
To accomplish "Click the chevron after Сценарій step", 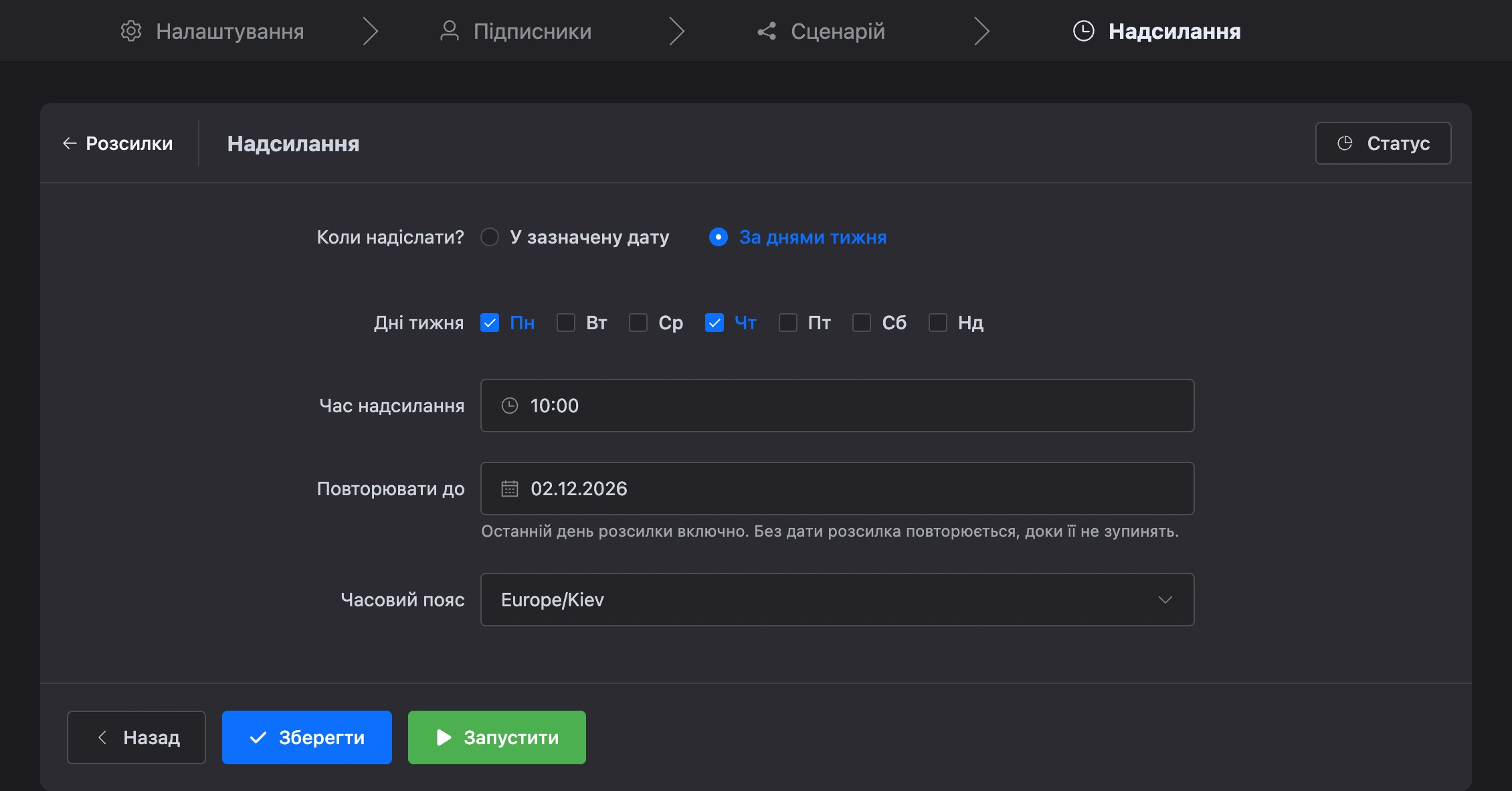I will click(x=981, y=31).
